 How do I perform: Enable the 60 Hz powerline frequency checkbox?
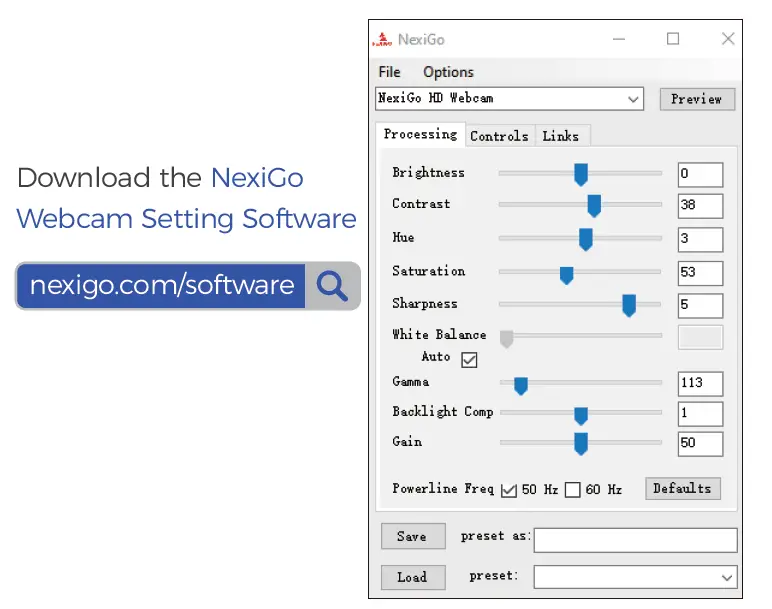(573, 490)
